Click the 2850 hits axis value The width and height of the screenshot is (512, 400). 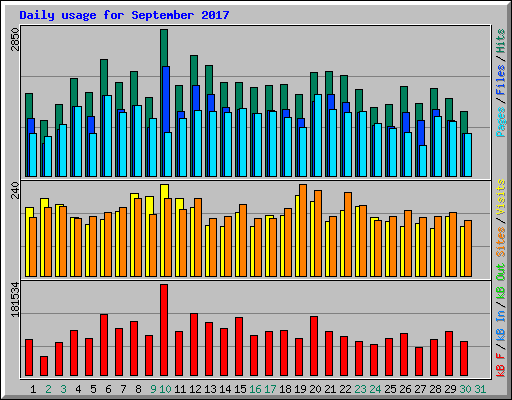coord(15,39)
